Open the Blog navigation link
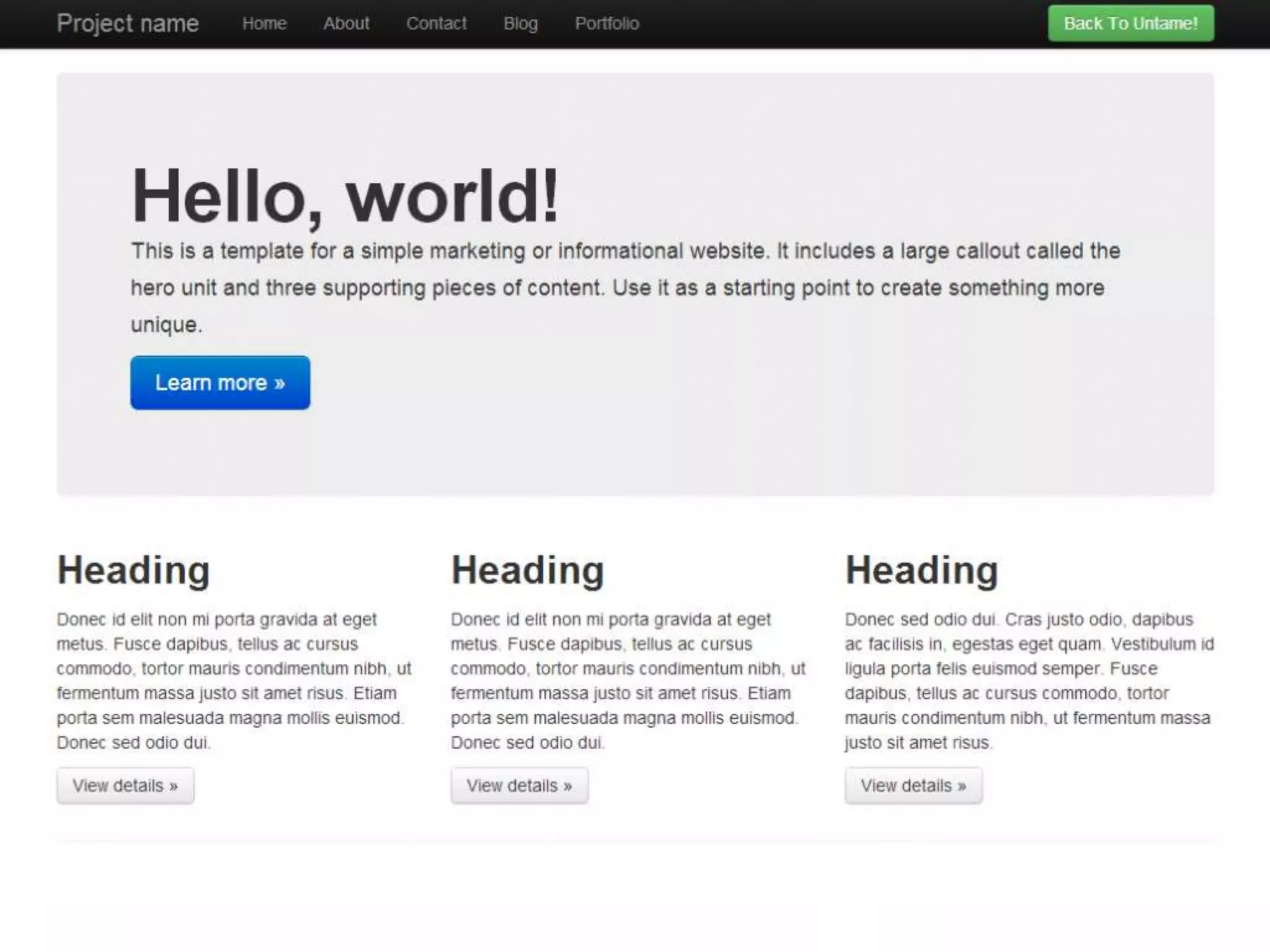Image resolution: width=1270 pixels, height=952 pixels. [520, 24]
